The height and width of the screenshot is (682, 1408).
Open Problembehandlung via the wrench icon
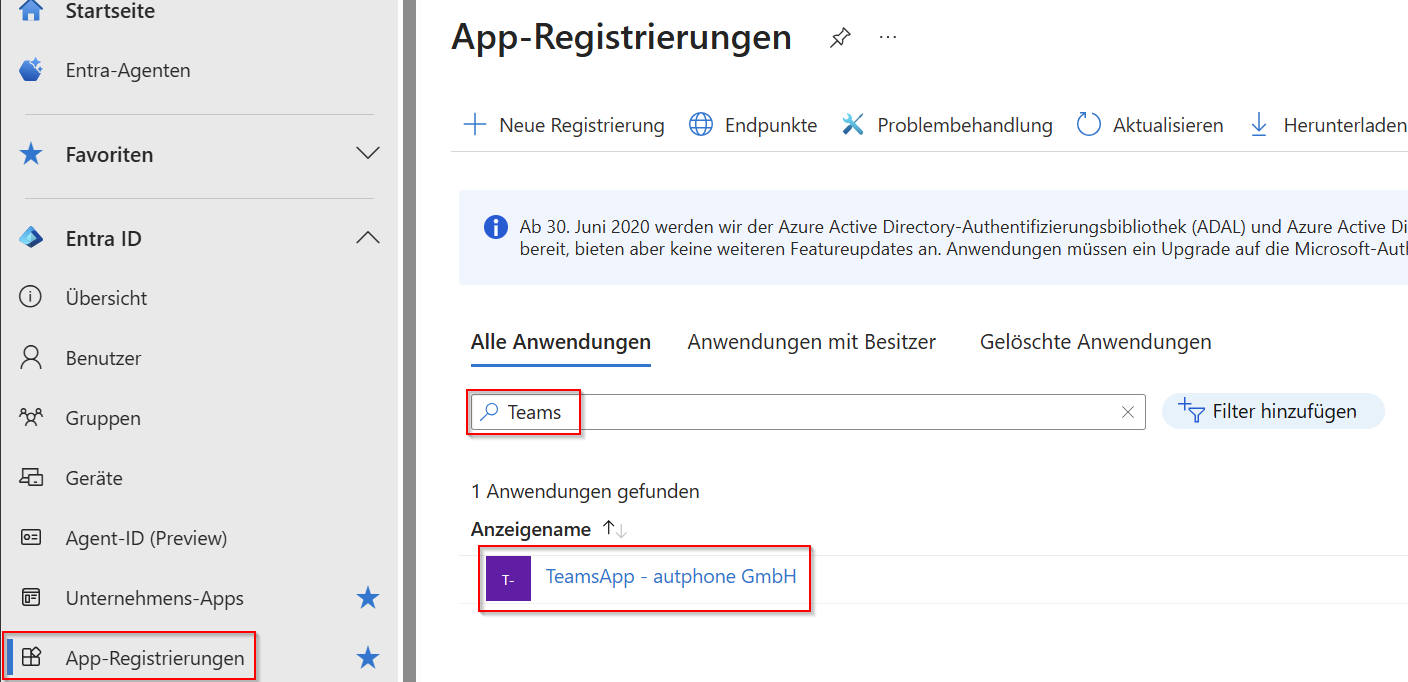pyautogui.click(x=852, y=124)
